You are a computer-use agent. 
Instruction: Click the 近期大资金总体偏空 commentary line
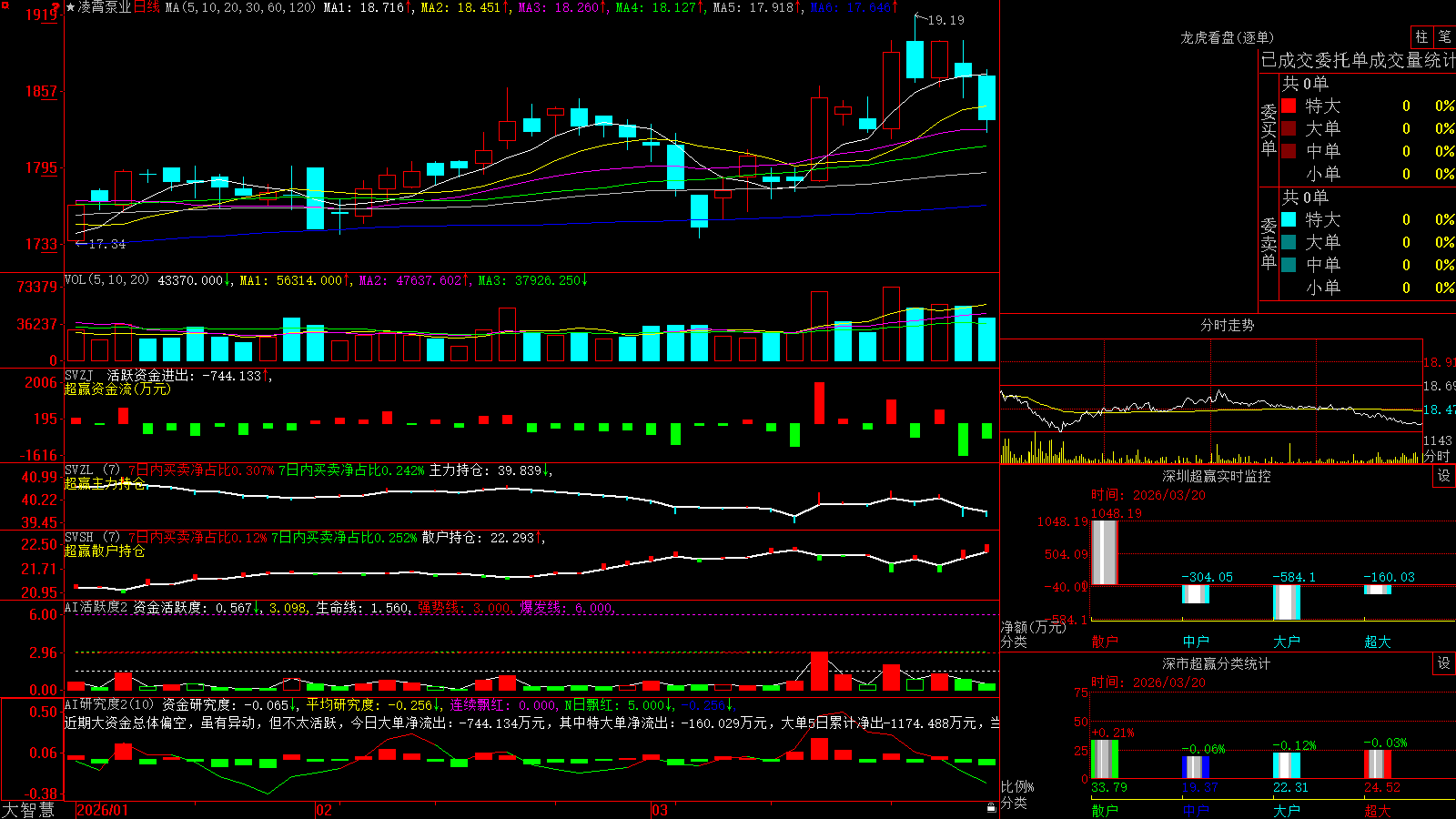click(532, 723)
